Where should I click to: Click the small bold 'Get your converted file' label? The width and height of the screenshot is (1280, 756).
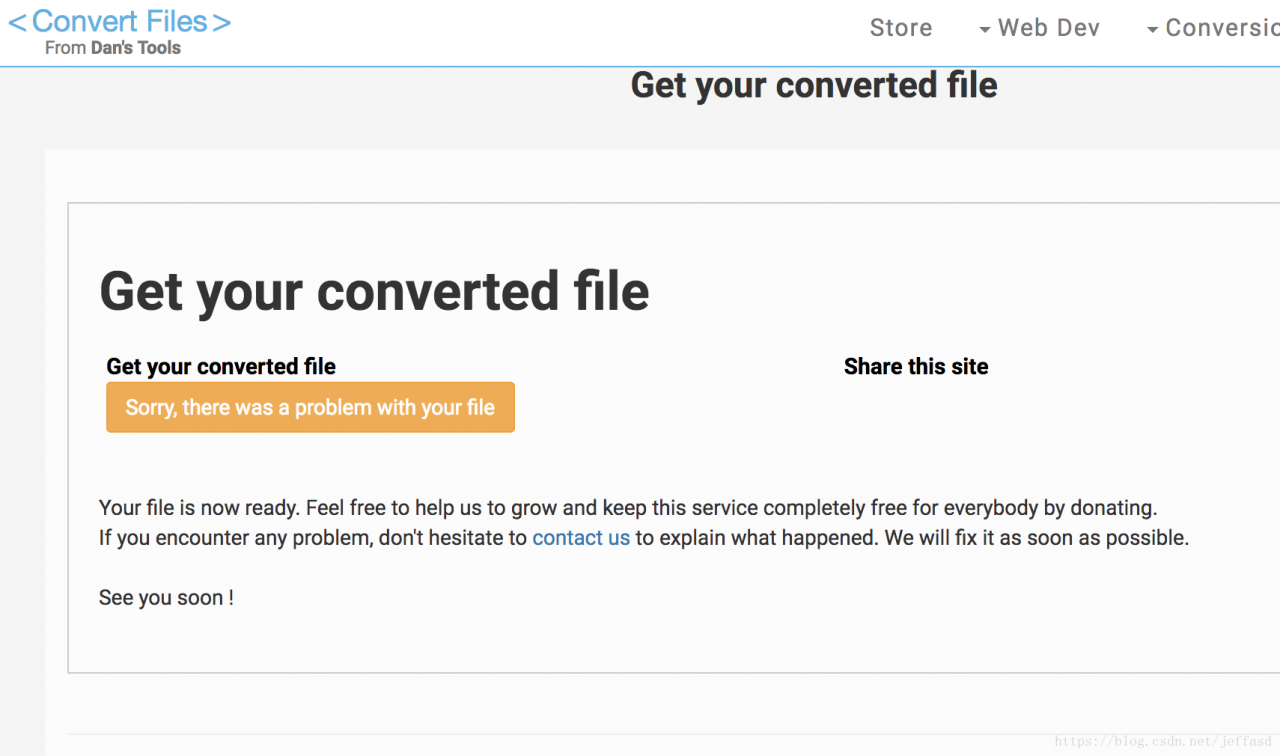pyautogui.click(x=221, y=367)
